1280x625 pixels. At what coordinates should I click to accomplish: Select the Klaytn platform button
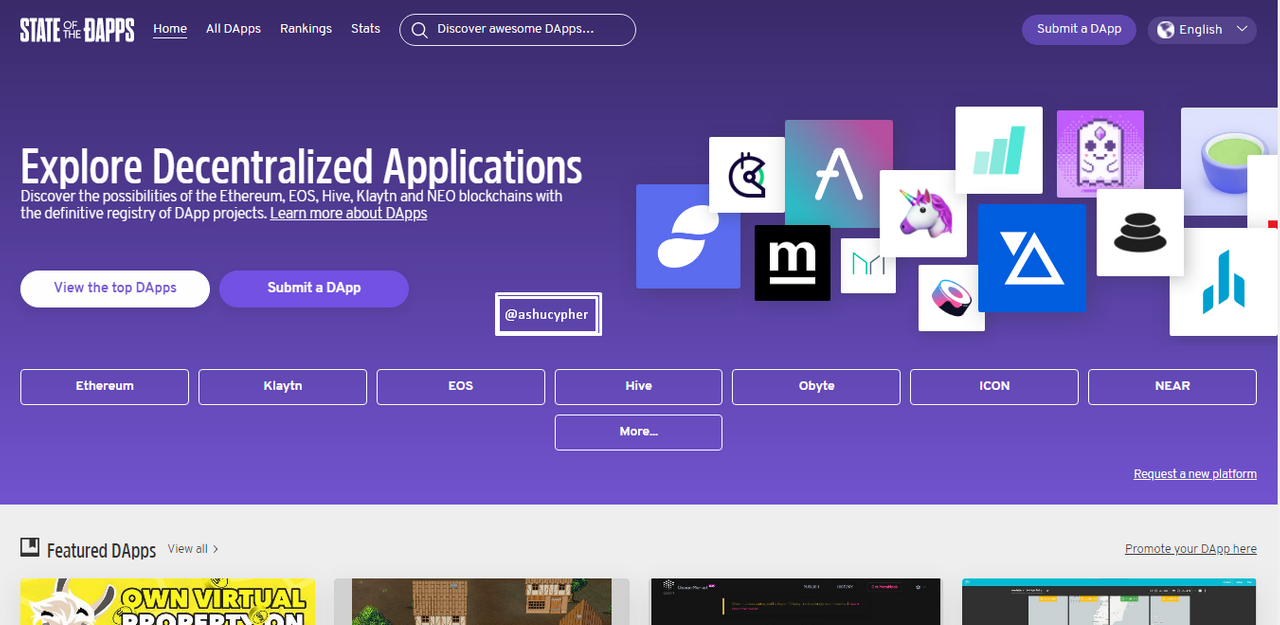(x=283, y=386)
